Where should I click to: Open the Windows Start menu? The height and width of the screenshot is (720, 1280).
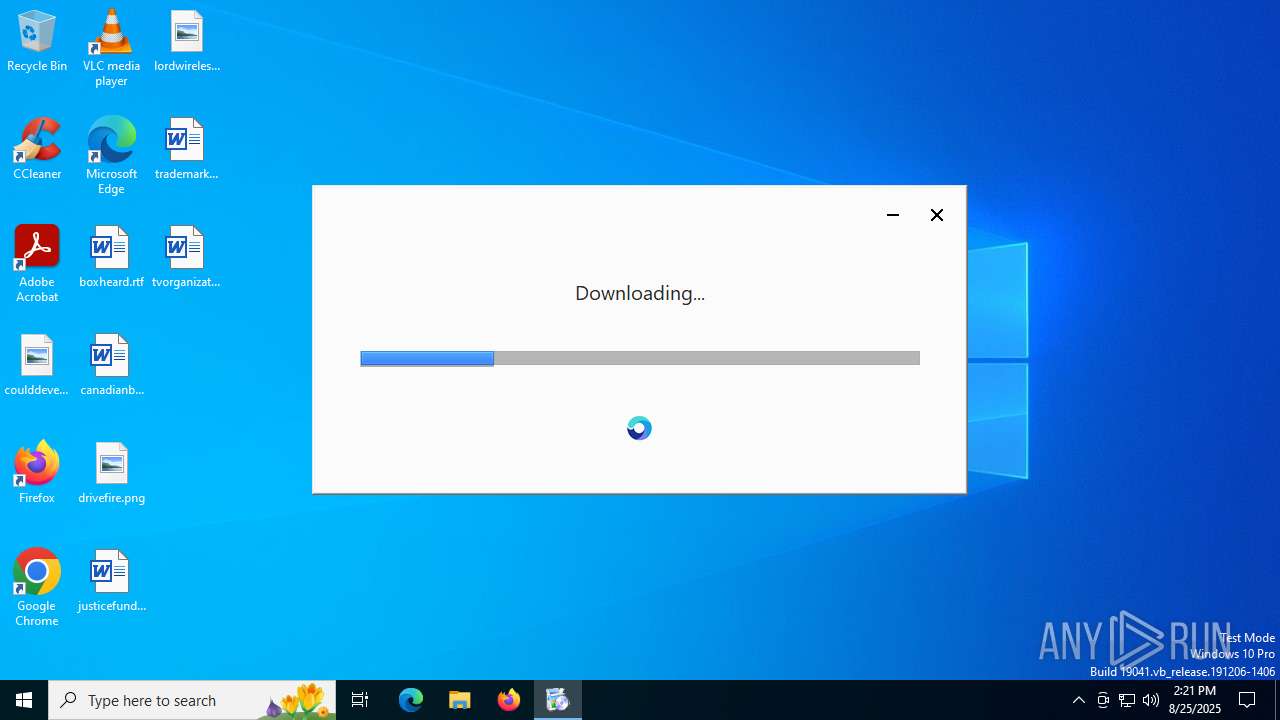coord(24,700)
